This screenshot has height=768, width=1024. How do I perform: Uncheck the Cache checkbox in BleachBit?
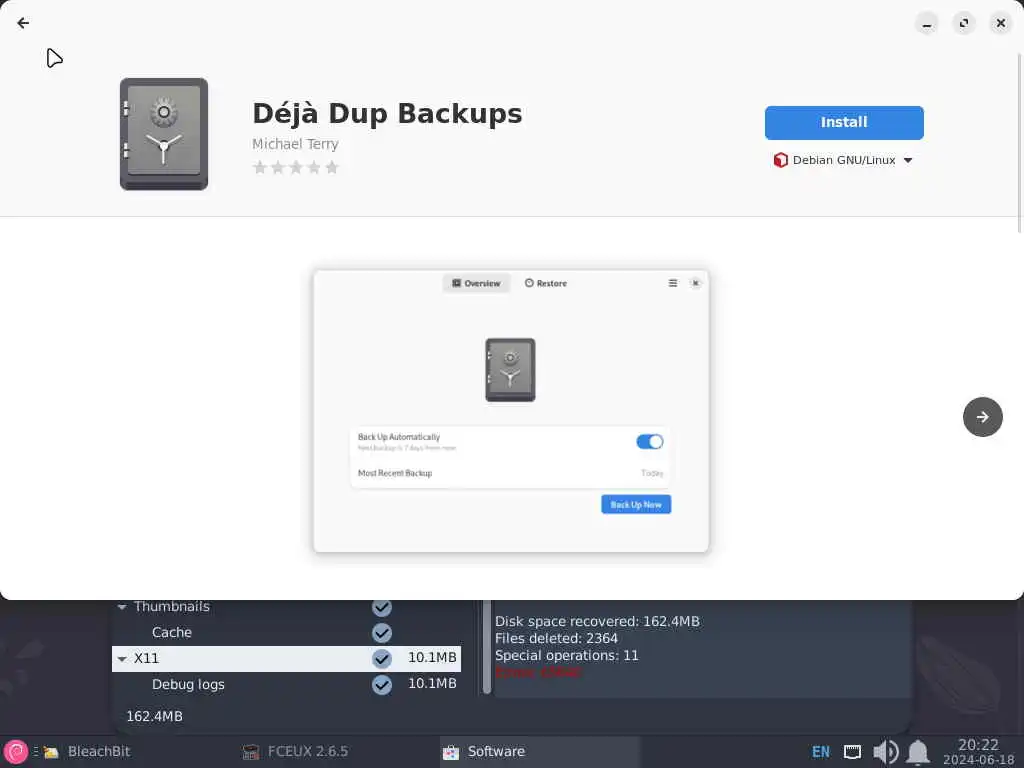382,632
